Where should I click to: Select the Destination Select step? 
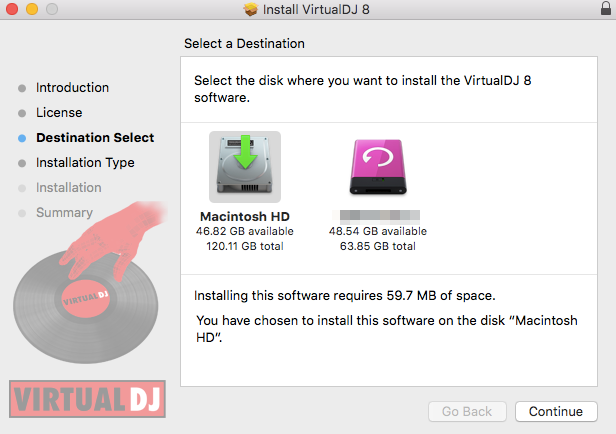pyautogui.click(x=95, y=138)
